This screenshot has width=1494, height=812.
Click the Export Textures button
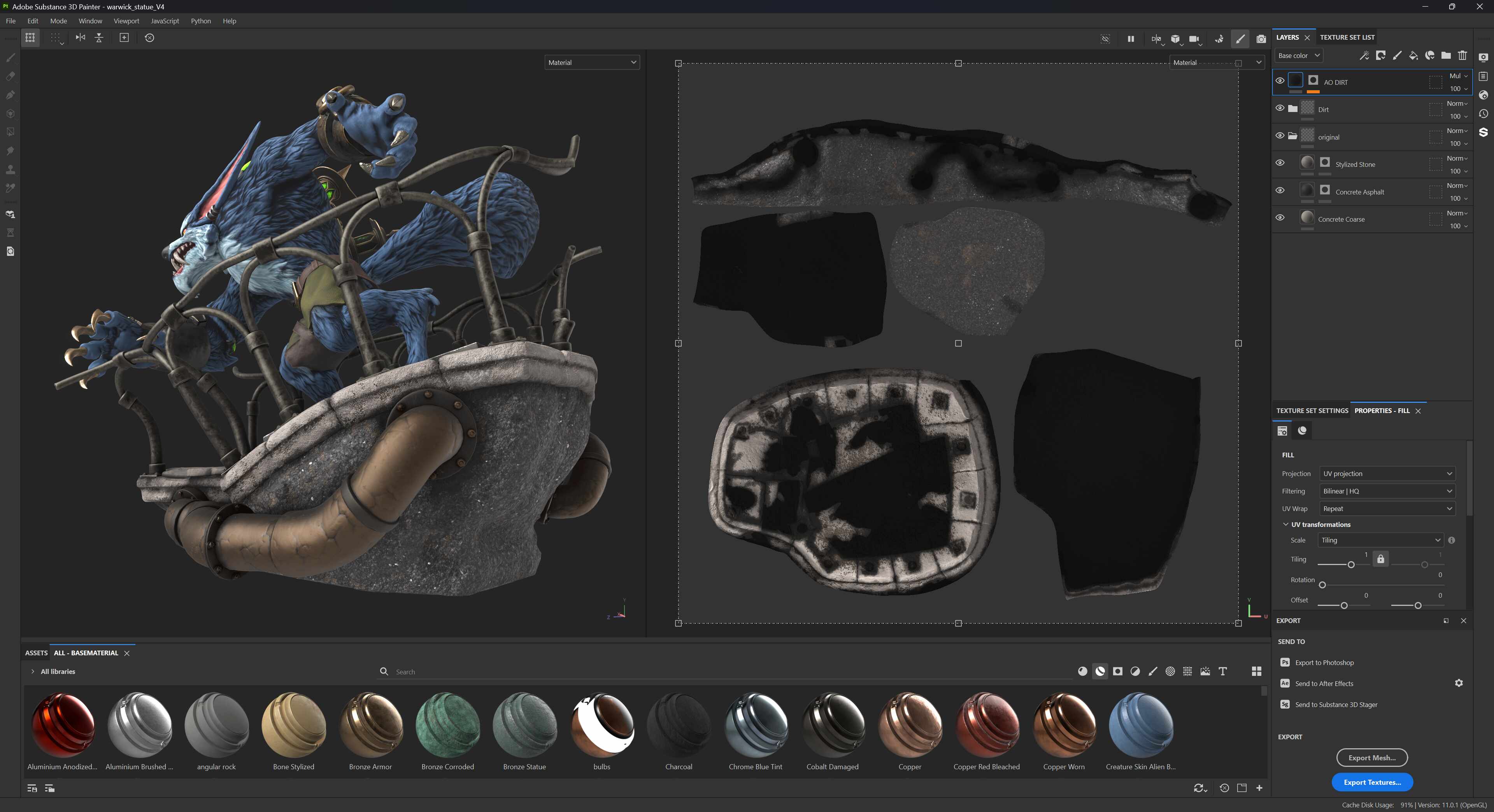pyautogui.click(x=1372, y=782)
